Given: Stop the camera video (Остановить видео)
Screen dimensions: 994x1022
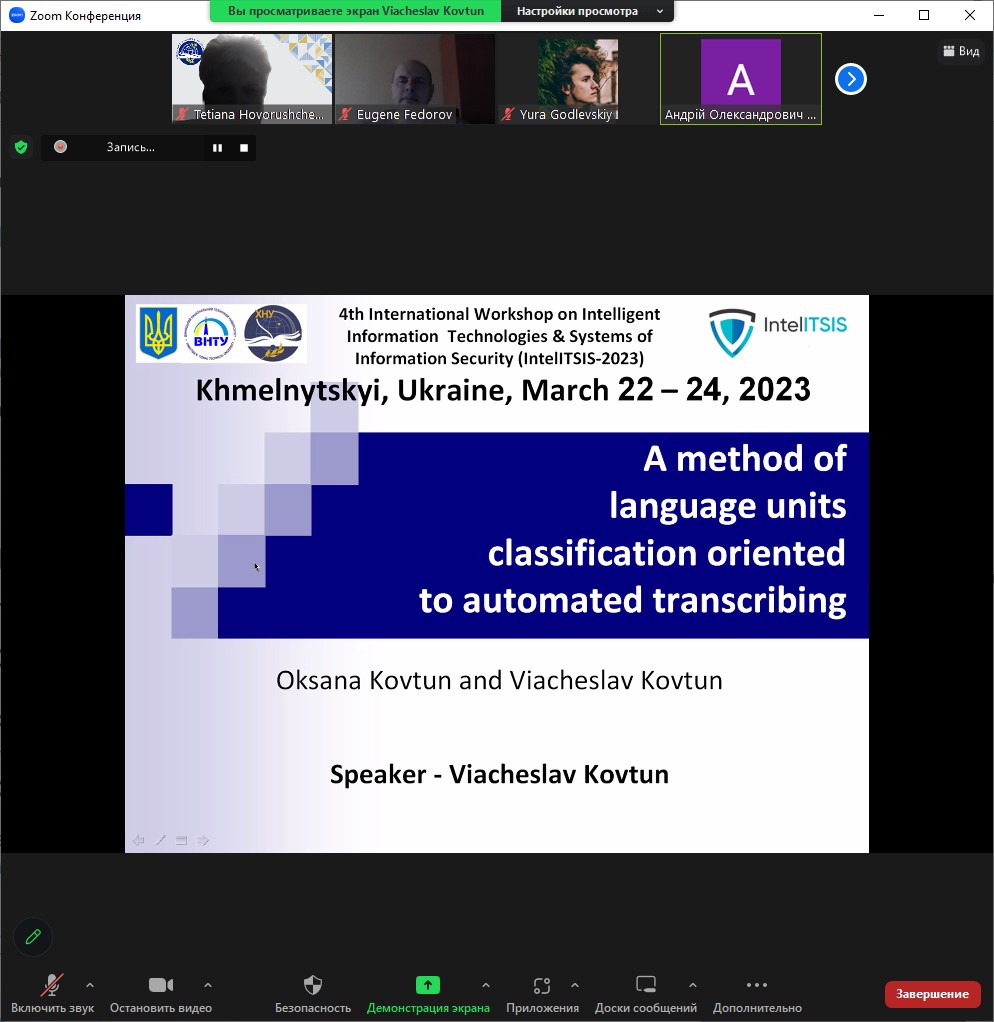Looking at the screenshot, I should [161, 986].
